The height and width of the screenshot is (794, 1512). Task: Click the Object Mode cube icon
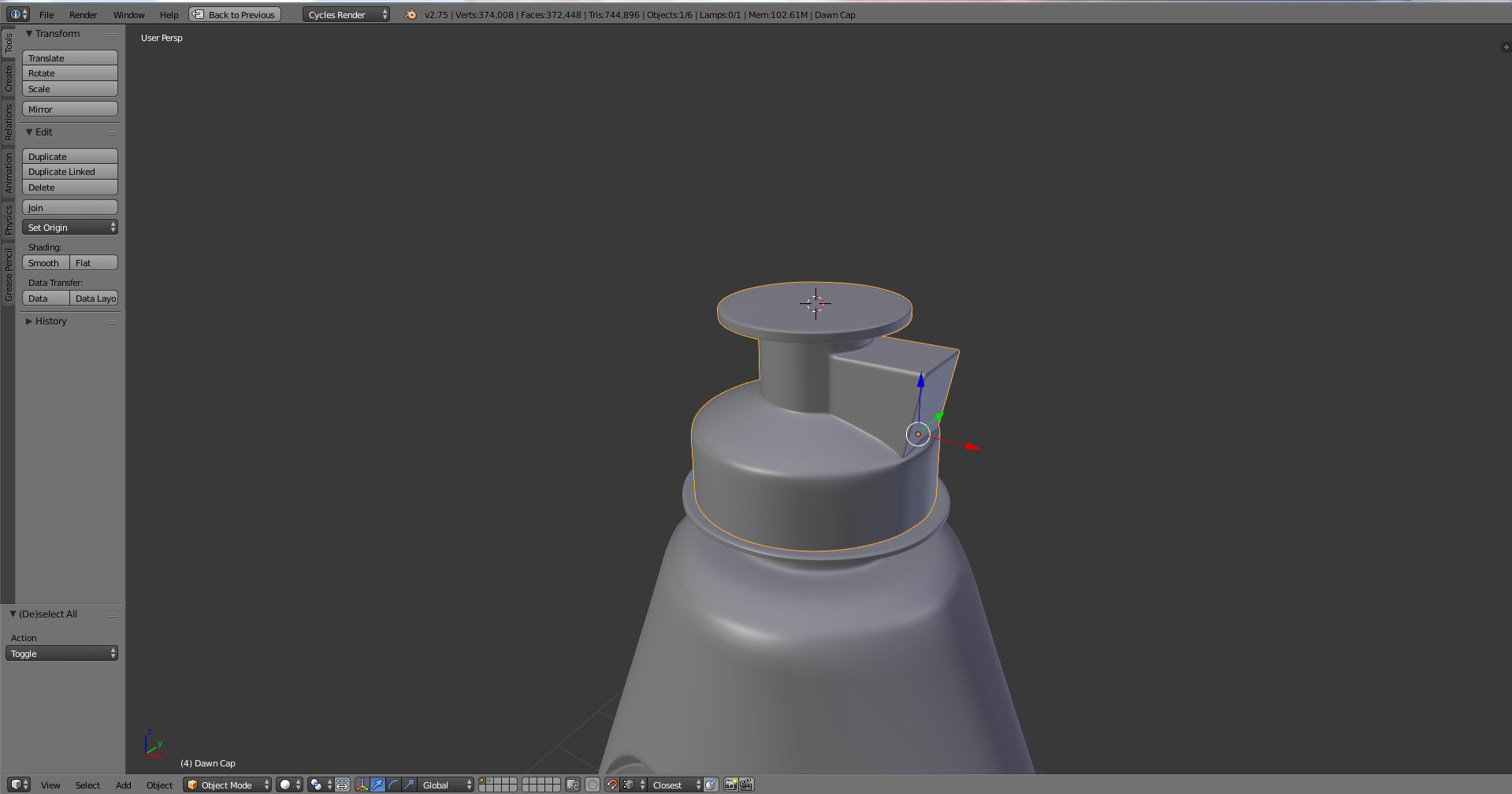(192, 785)
